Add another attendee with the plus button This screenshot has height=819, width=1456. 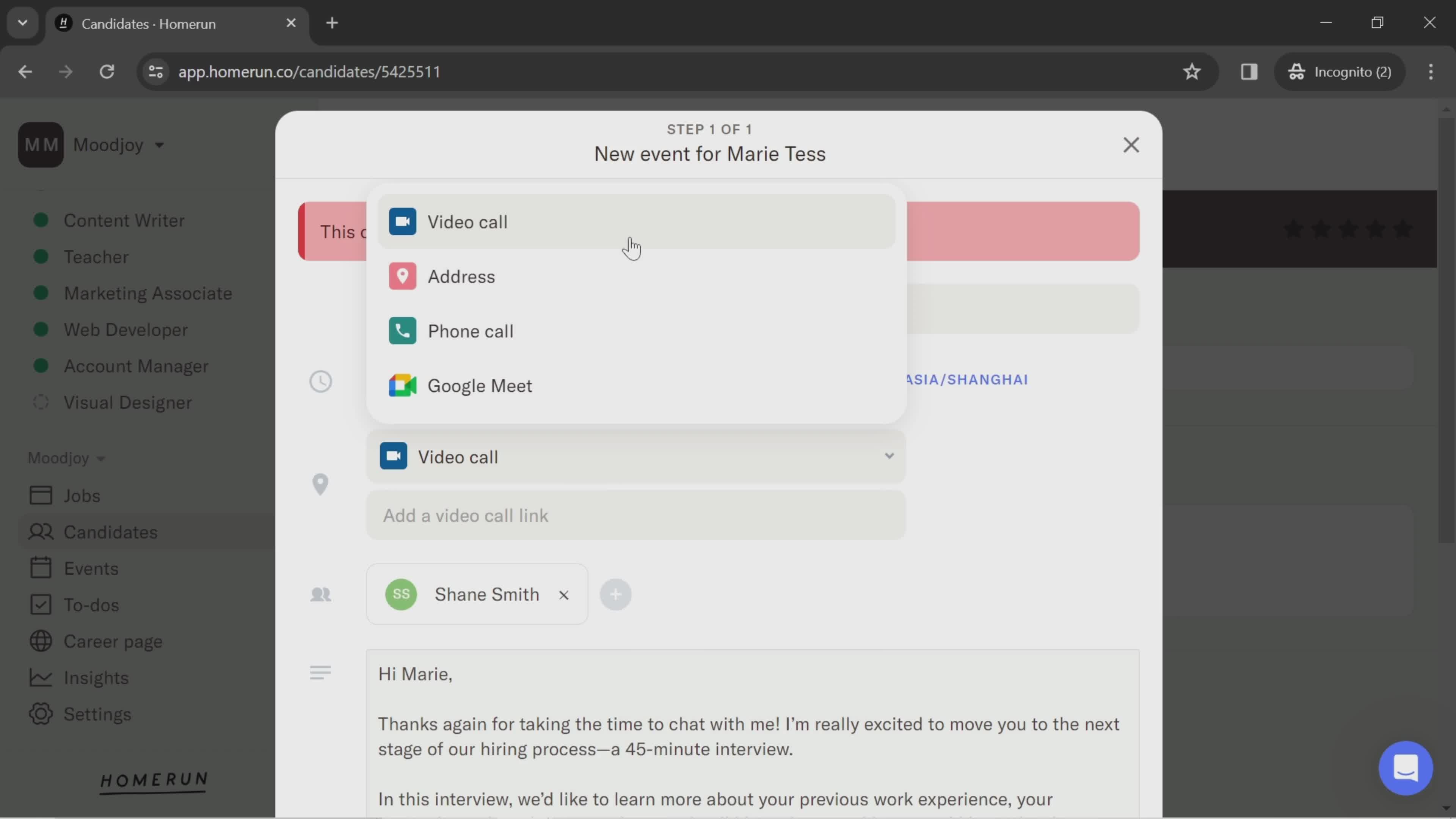point(615,594)
